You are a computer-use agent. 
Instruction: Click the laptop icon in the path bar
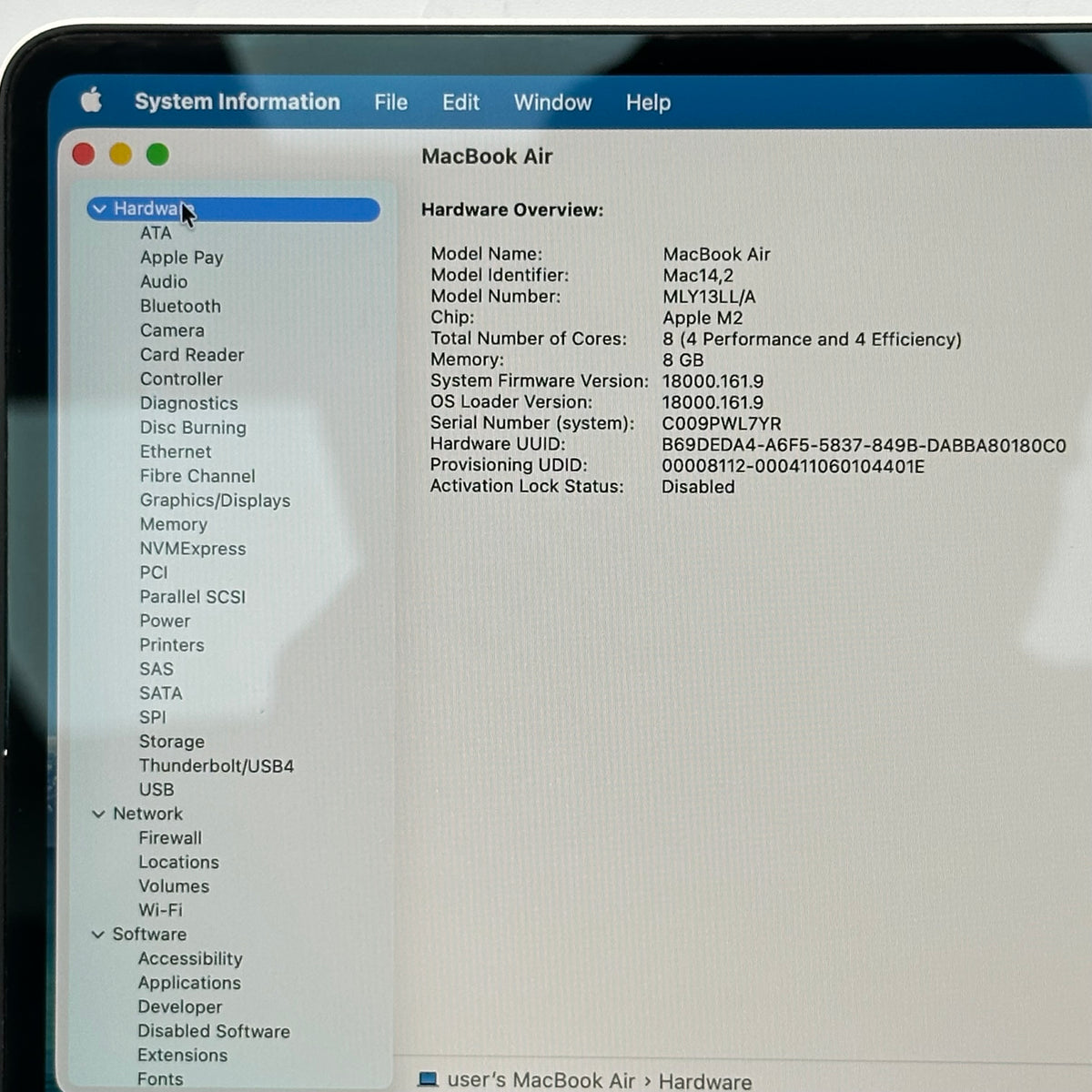(x=427, y=1079)
